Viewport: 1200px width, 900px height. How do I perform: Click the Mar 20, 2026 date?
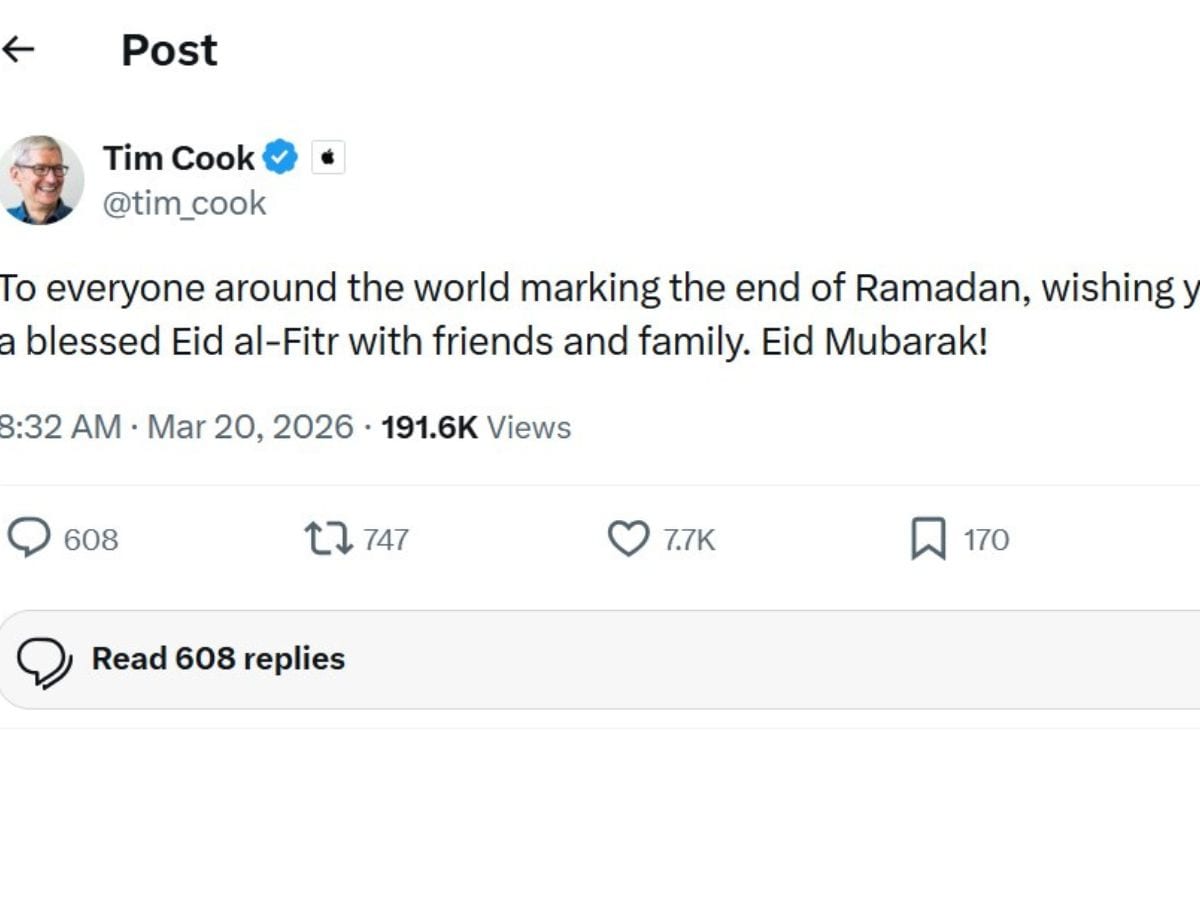250,427
